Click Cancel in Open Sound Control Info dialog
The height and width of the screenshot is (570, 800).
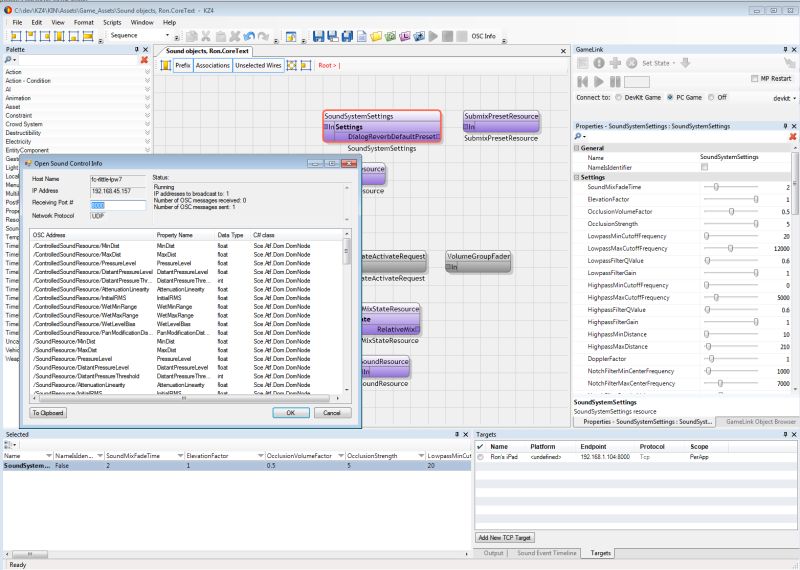pyautogui.click(x=332, y=413)
